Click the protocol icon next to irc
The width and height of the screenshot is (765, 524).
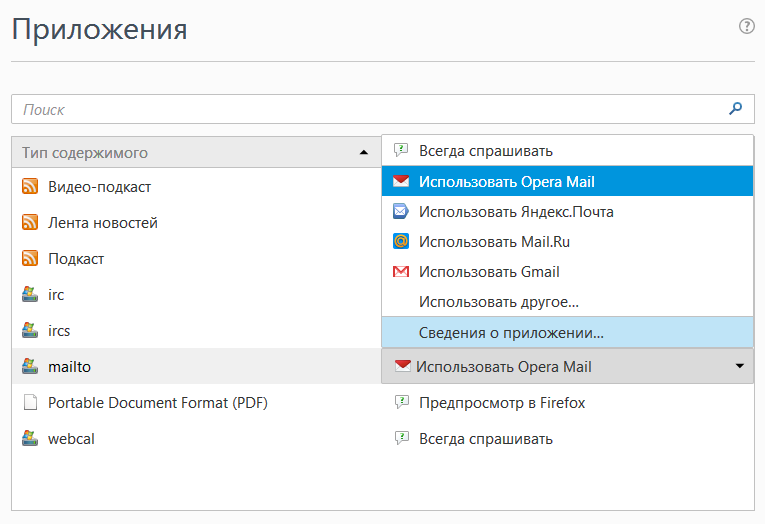pyautogui.click(x=30, y=294)
